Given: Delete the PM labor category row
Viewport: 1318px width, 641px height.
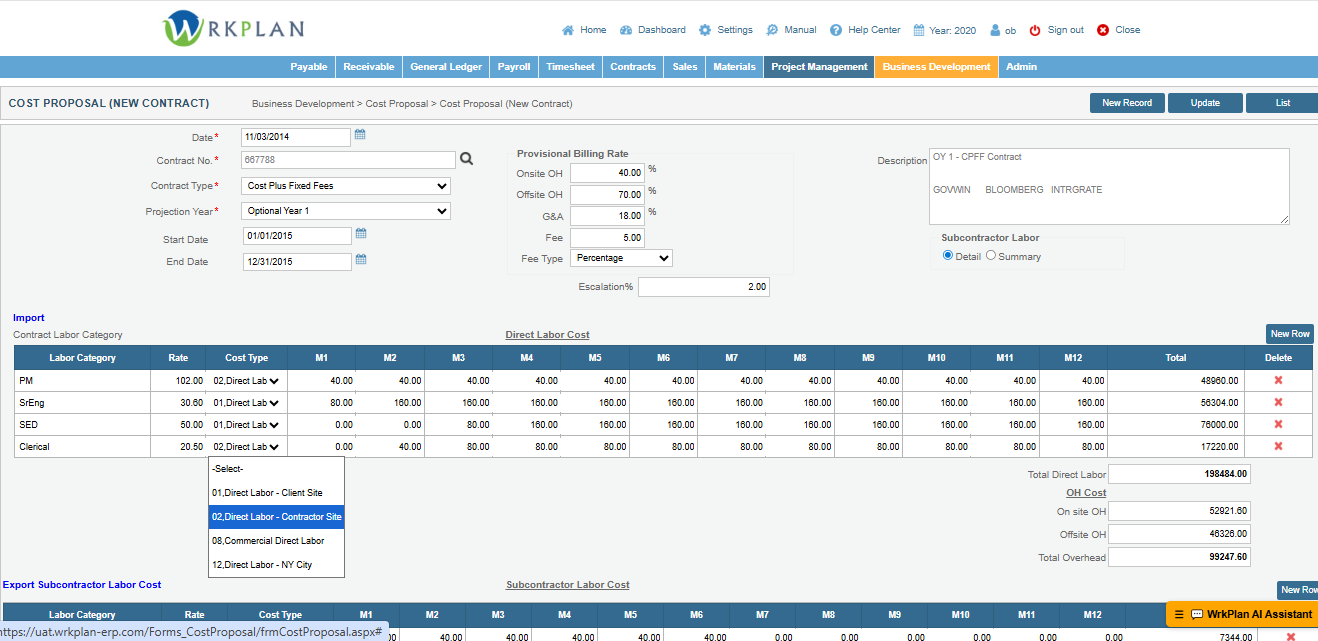Looking at the screenshot, I should pos(1278,380).
